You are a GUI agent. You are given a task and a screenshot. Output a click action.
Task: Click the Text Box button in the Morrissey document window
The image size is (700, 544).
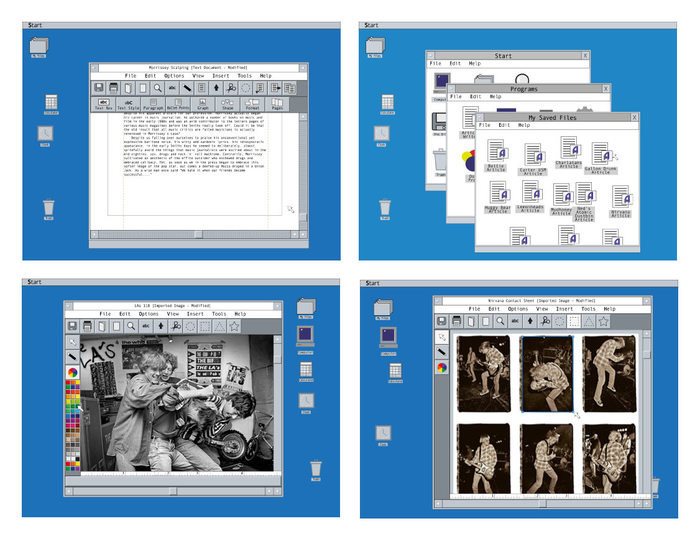point(104,104)
